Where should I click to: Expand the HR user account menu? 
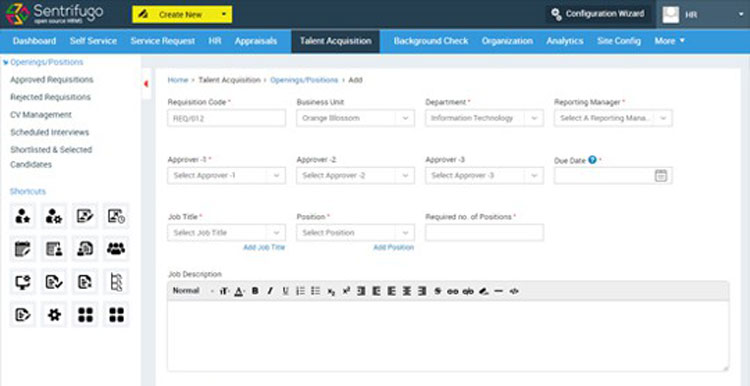coord(703,14)
